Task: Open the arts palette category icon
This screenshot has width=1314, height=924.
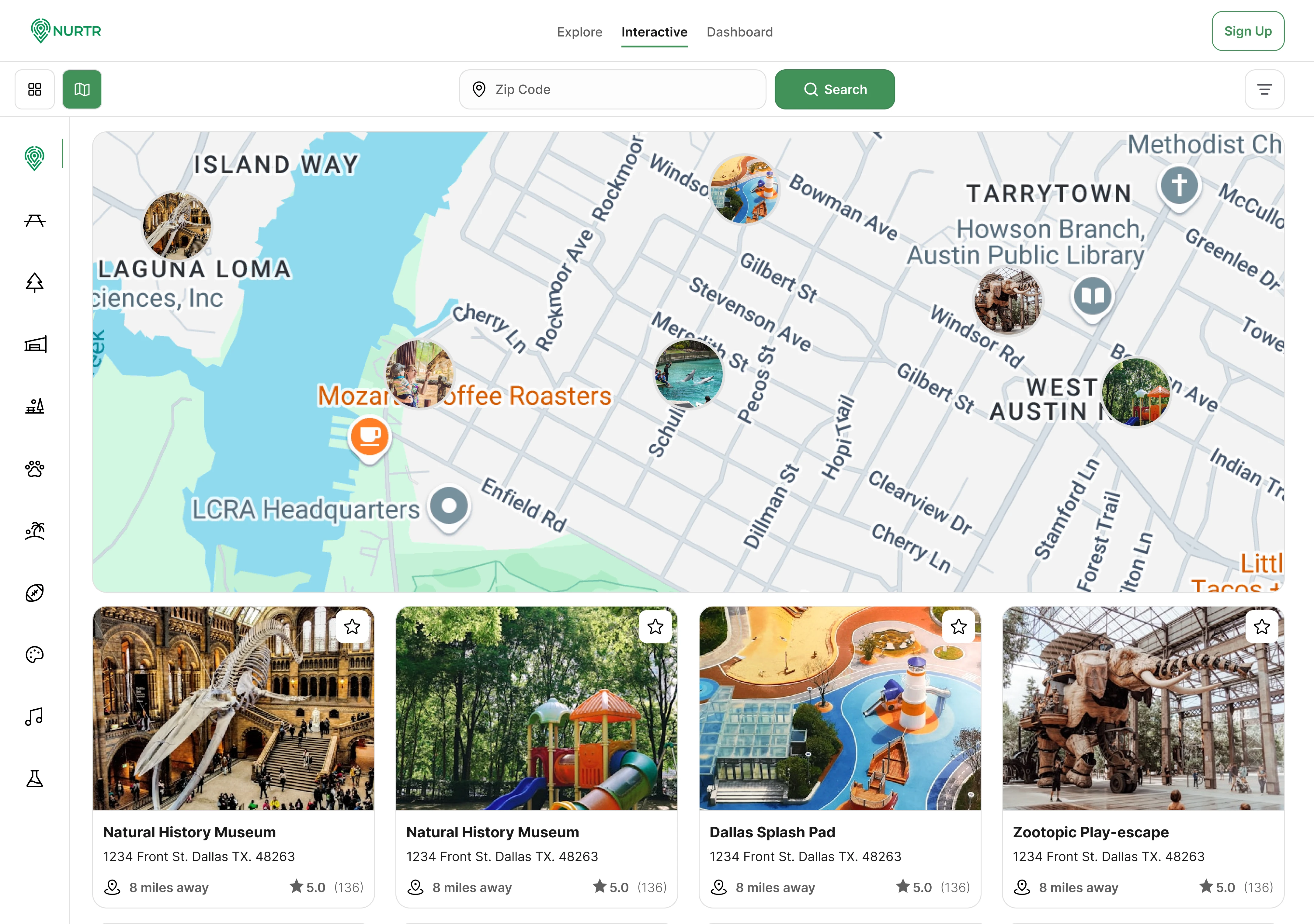Action: 34,654
